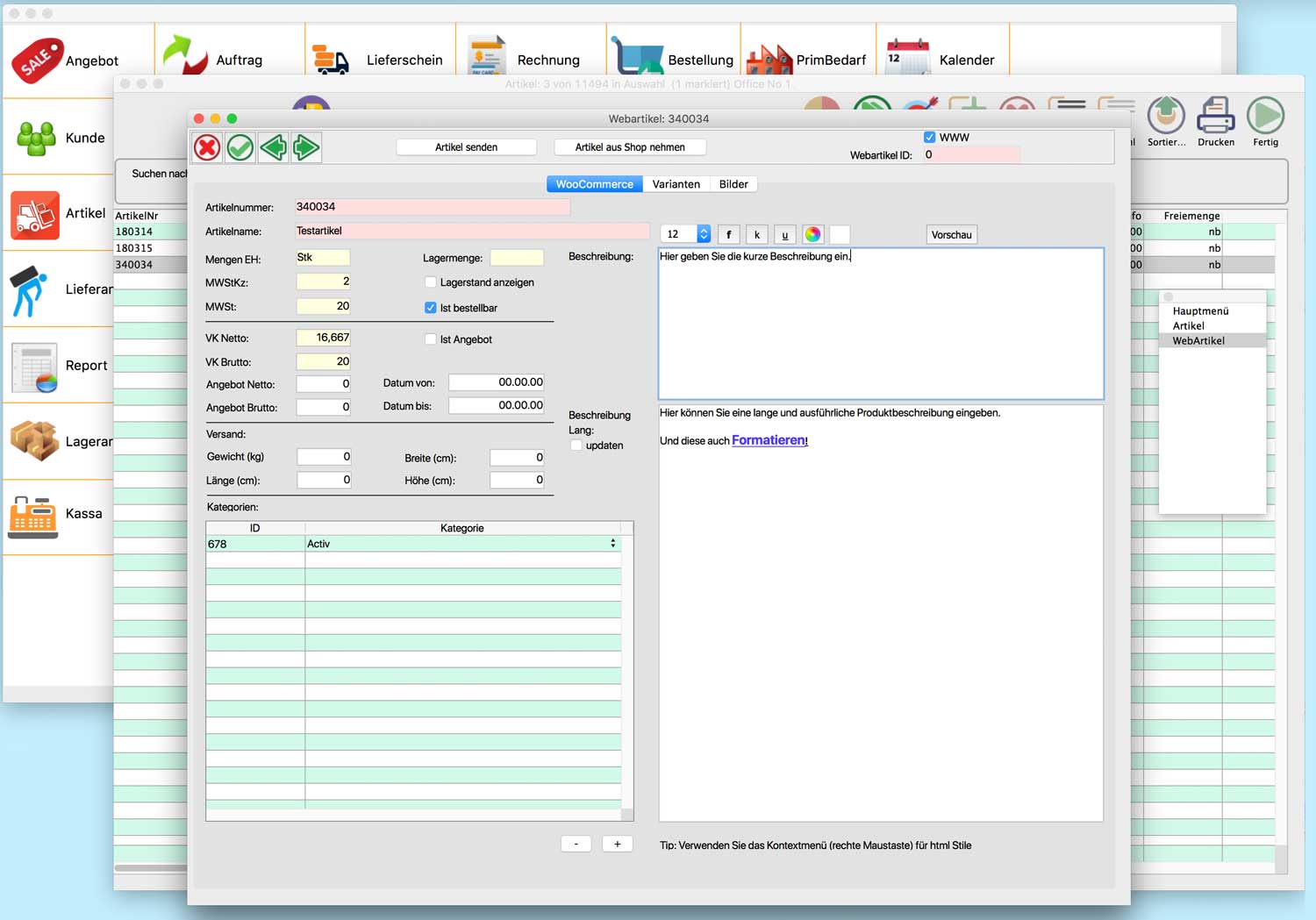The height and width of the screenshot is (920, 1316).
Task: Click Webartikel ID field
Action: [971, 155]
